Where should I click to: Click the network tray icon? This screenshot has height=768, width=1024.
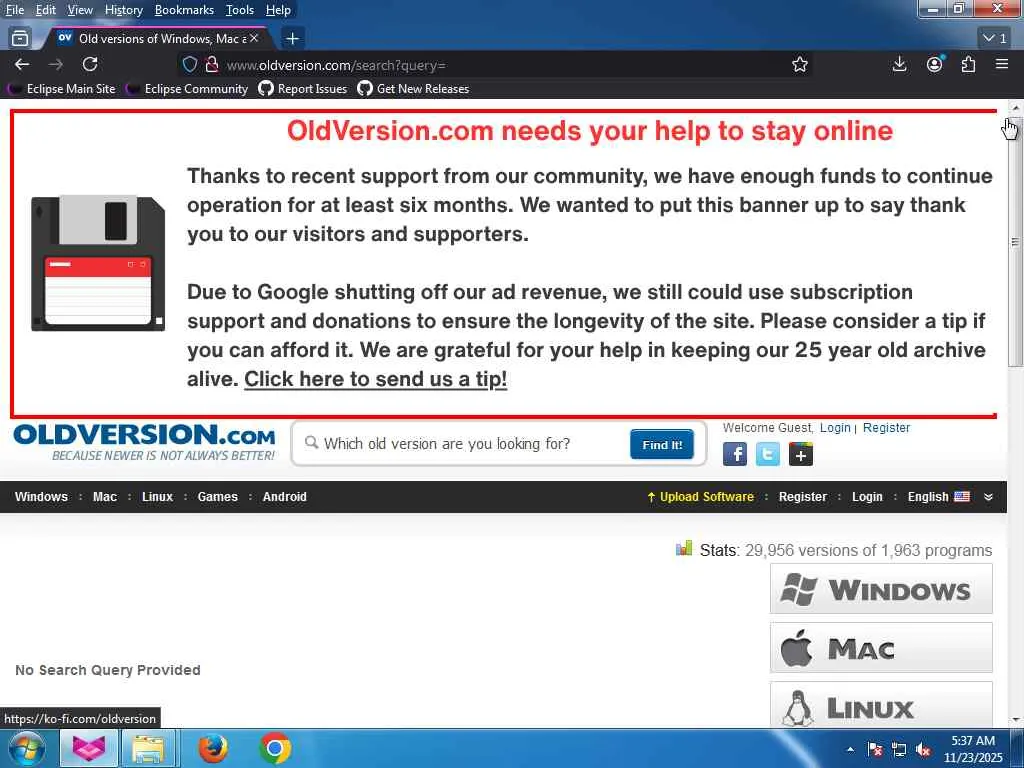tap(899, 750)
